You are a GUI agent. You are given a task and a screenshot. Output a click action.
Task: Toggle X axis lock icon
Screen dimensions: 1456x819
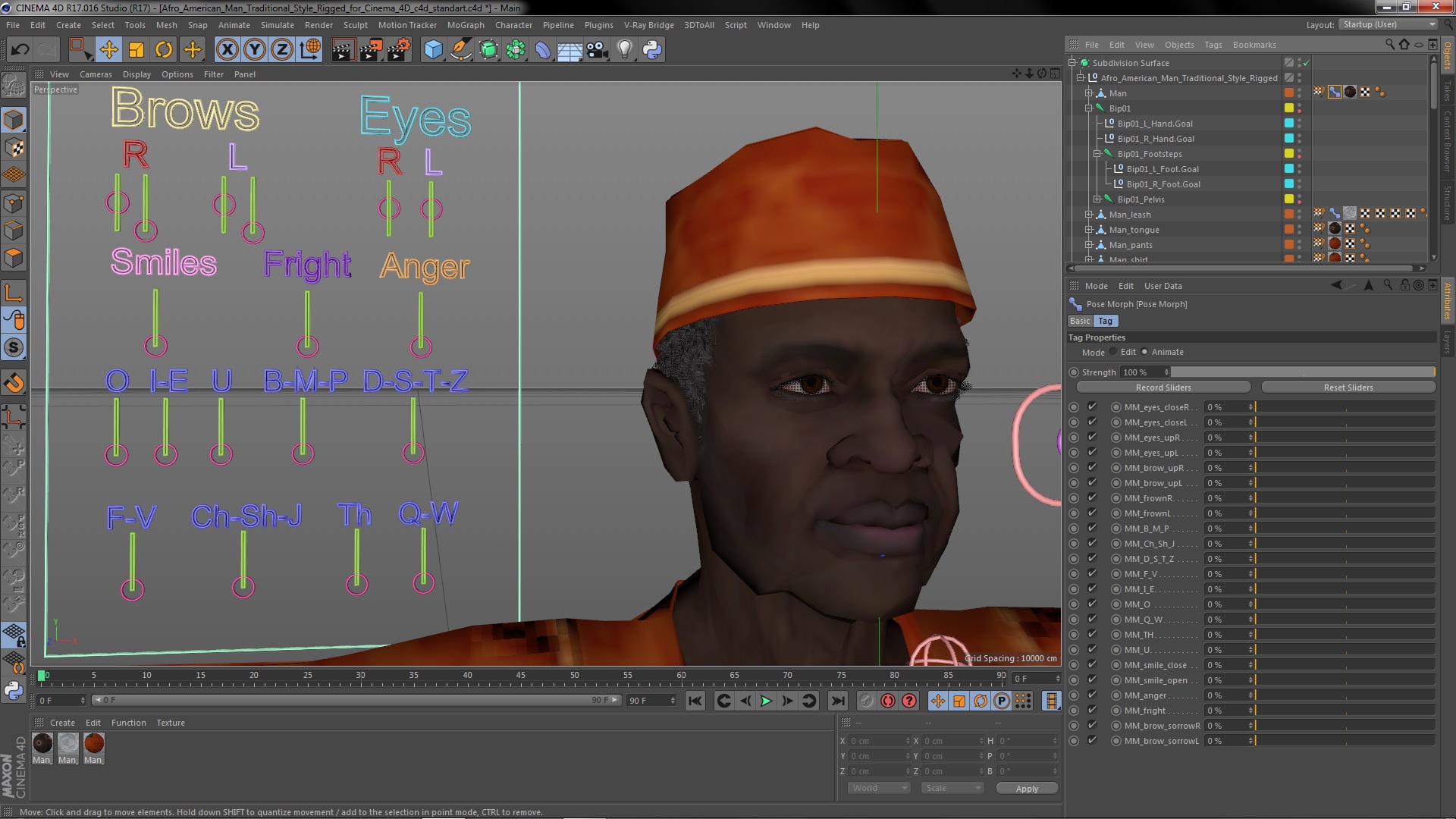(x=227, y=50)
